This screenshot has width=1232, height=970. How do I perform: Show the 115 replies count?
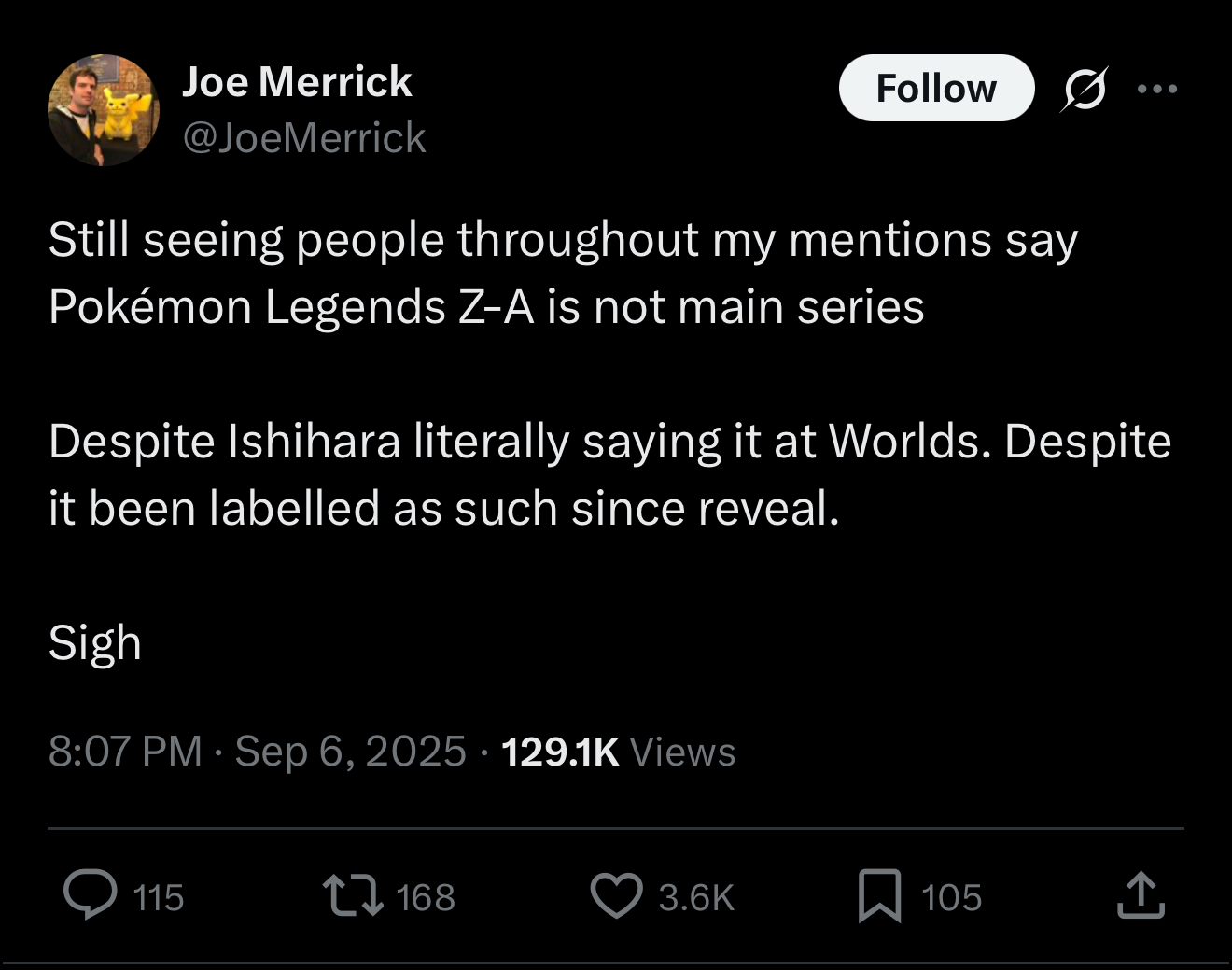tap(159, 897)
